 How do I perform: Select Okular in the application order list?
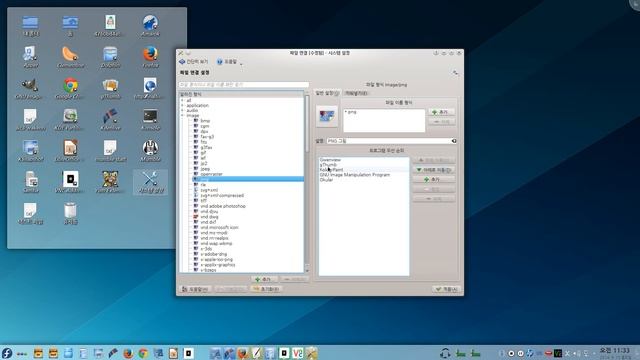[x=327, y=180]
